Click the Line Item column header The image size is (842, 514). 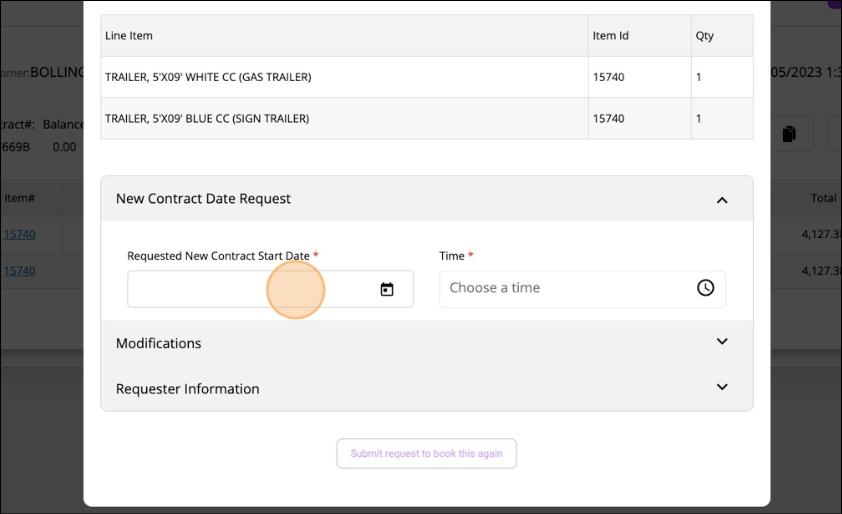tap(129, 36)
